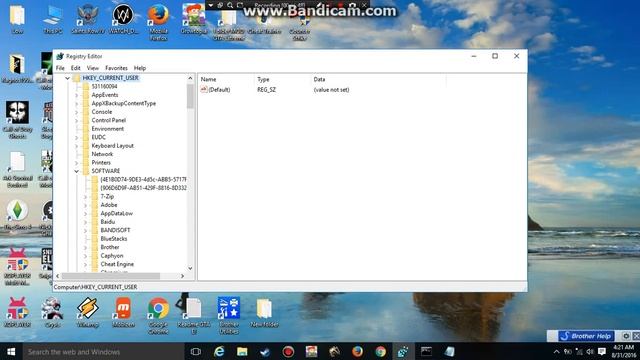The image size is (640, 360).
Task: Select the AppXBackupContentType key
Action: [124, 103]
